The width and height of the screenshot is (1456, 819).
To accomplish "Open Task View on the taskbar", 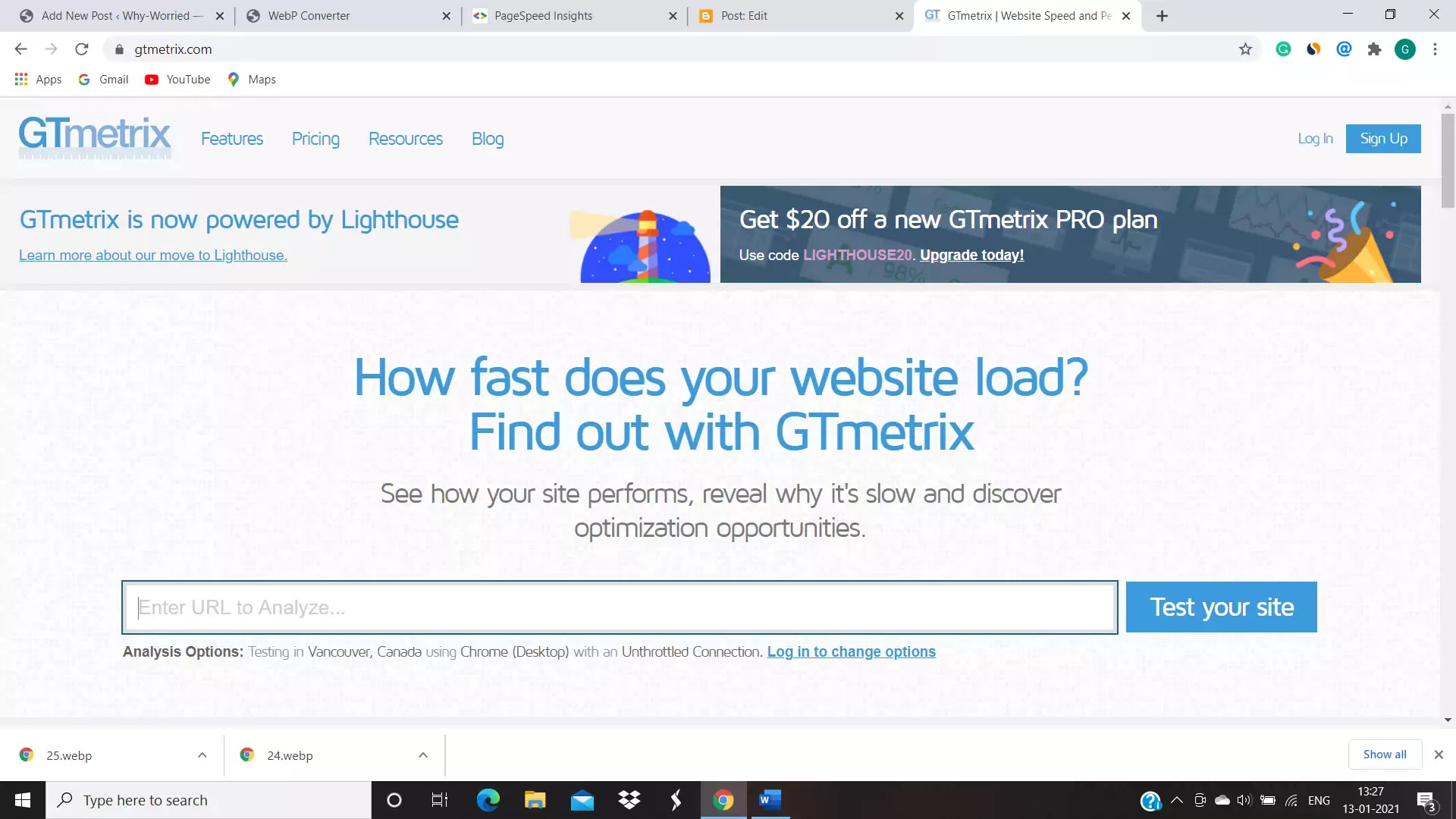I will tap(440, 800).
